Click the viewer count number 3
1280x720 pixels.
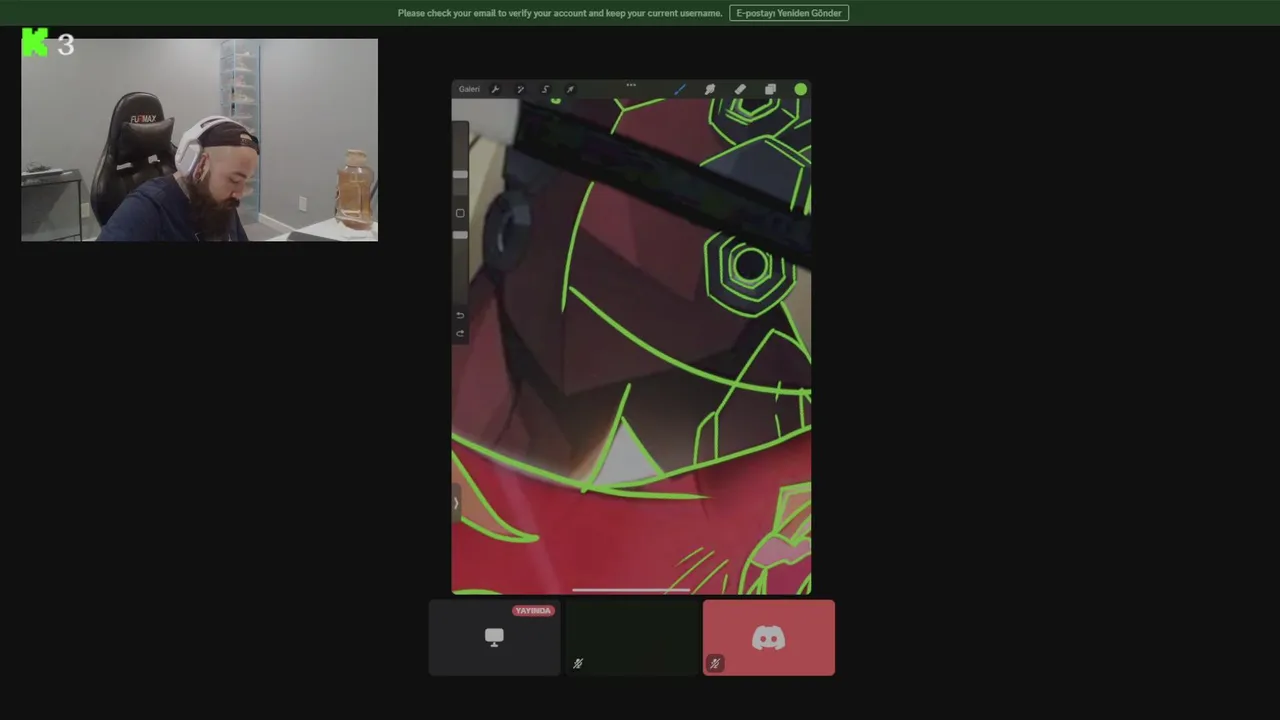[x=66, y=45]
